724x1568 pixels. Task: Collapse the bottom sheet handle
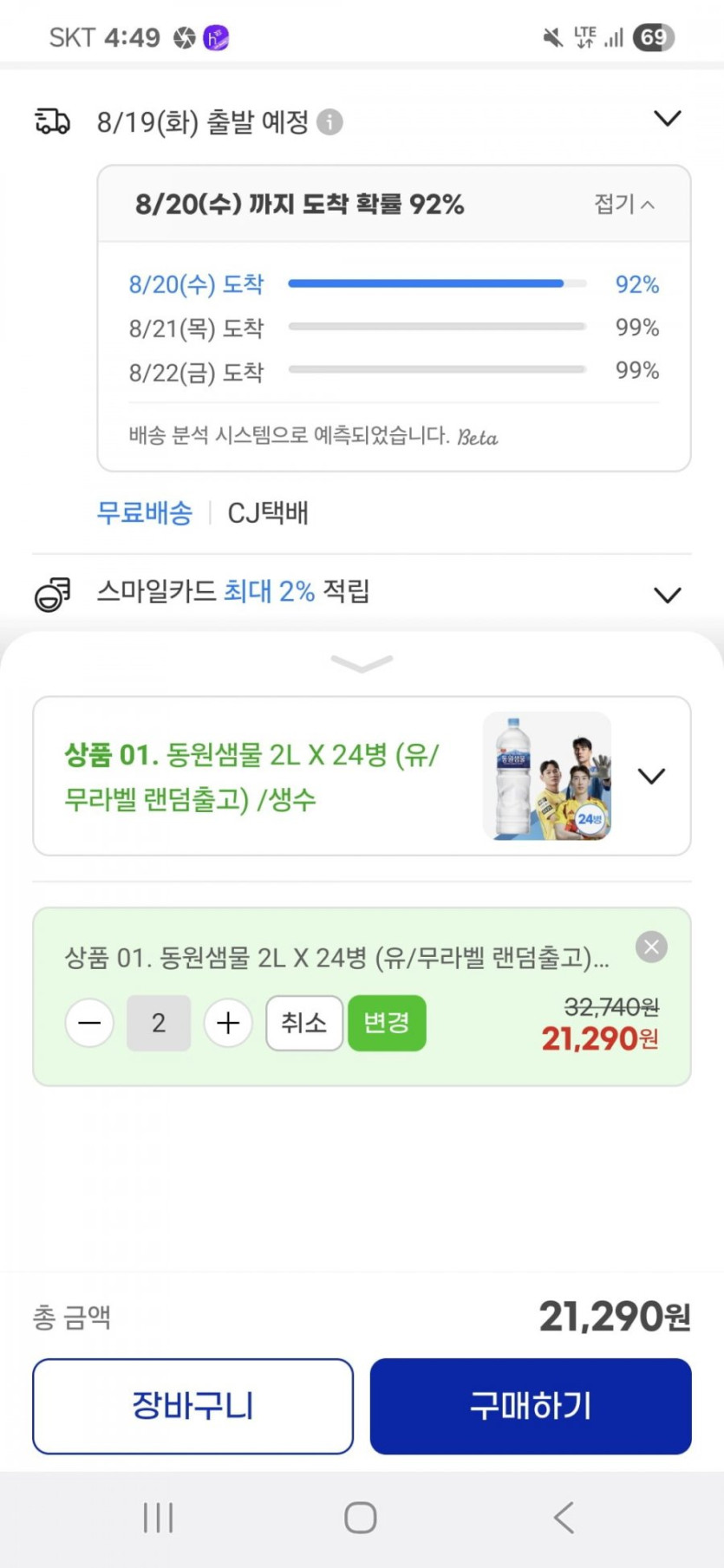[x=362, y=664]
